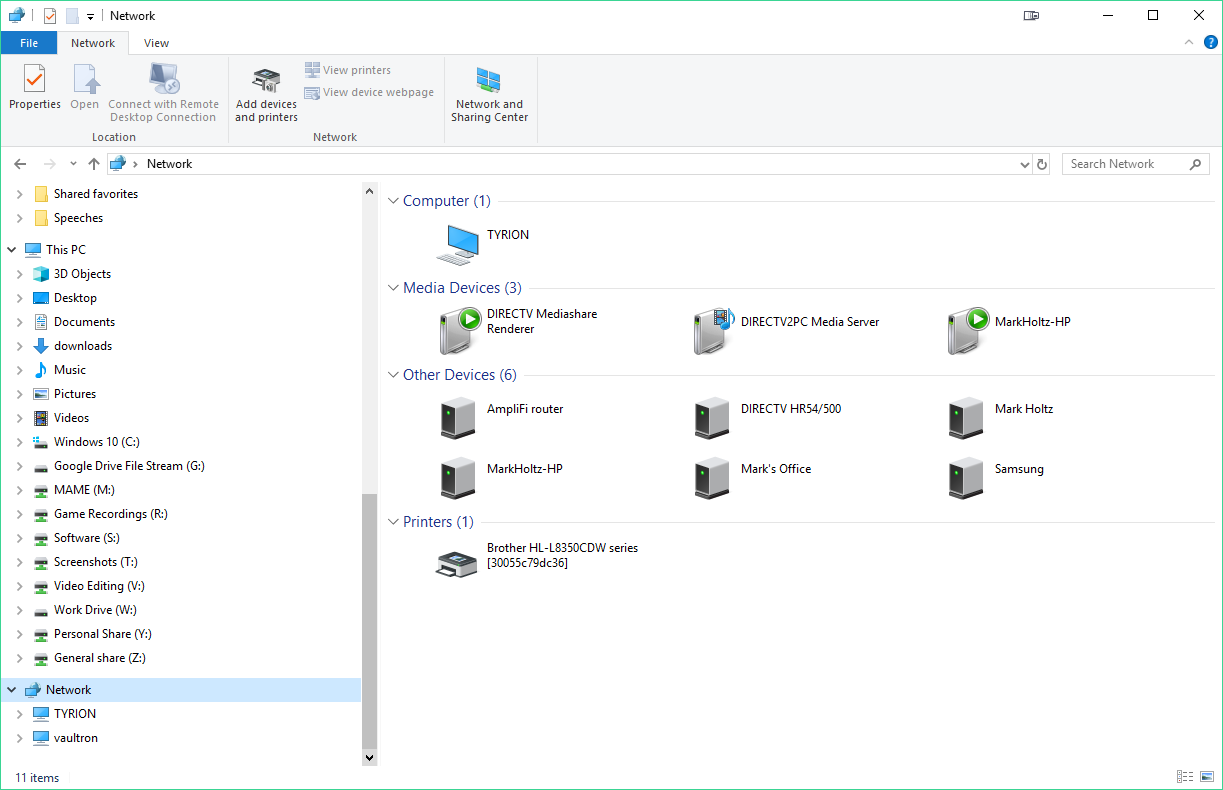Open Network and Sharing Center
Screen dimensions: 1223x790
489,94
